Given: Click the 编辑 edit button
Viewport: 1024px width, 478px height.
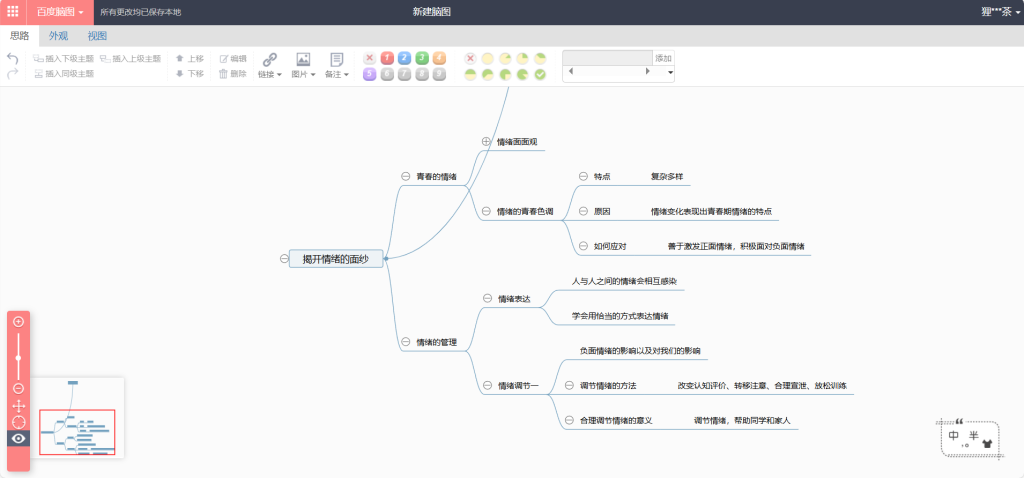Looking at the screenshot, I should [x=233, y=58].
